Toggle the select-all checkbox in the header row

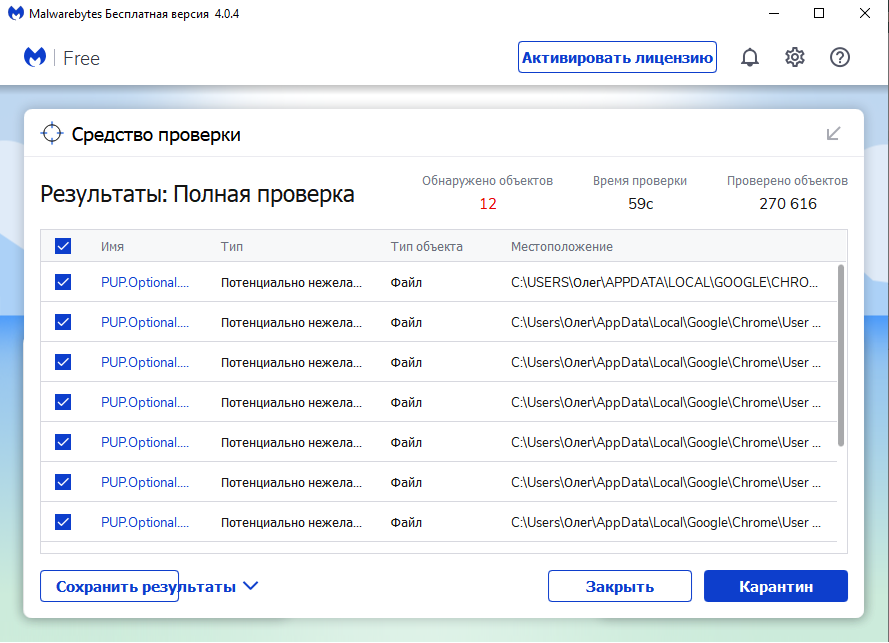[x=63, y=246]
